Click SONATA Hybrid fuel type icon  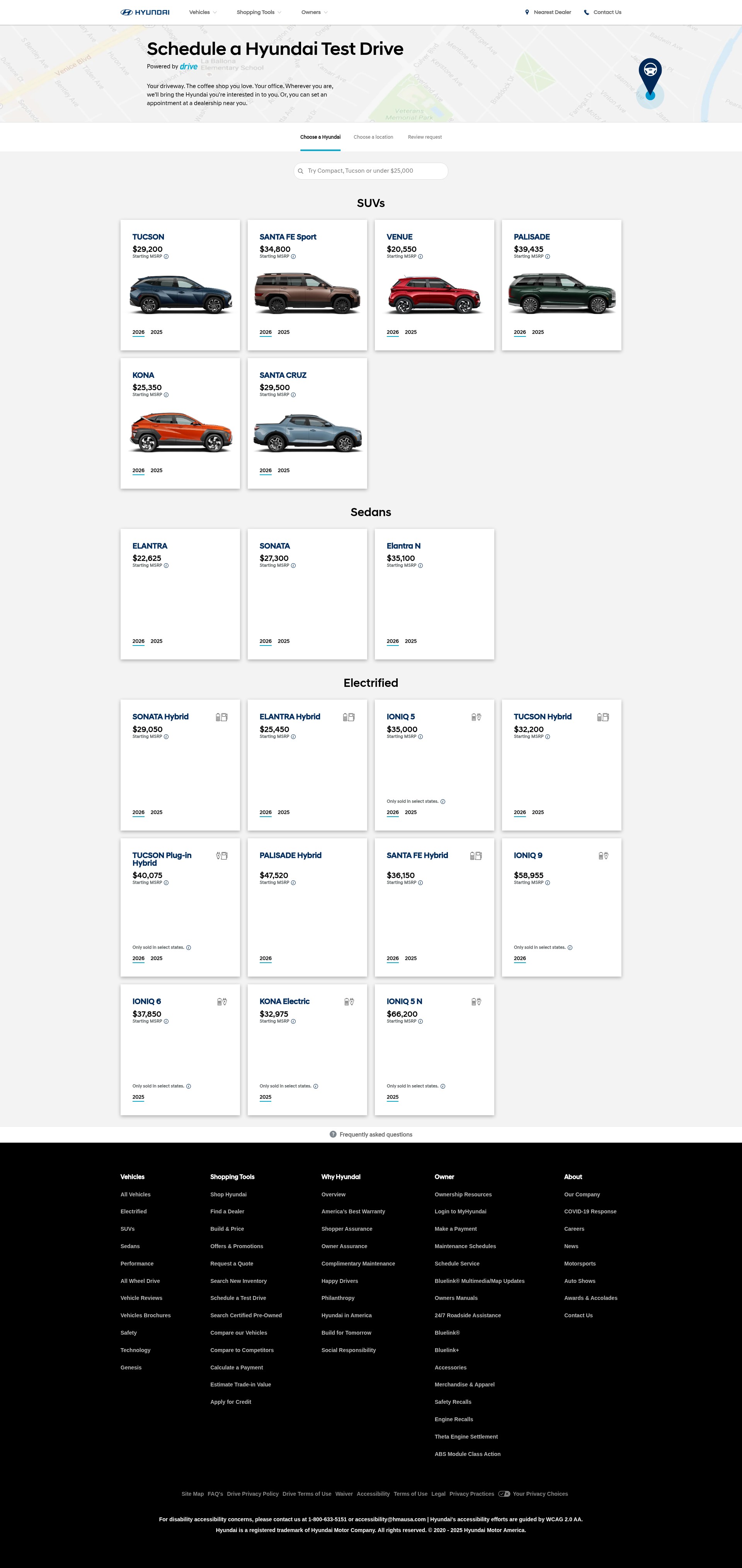coord(221,717)
